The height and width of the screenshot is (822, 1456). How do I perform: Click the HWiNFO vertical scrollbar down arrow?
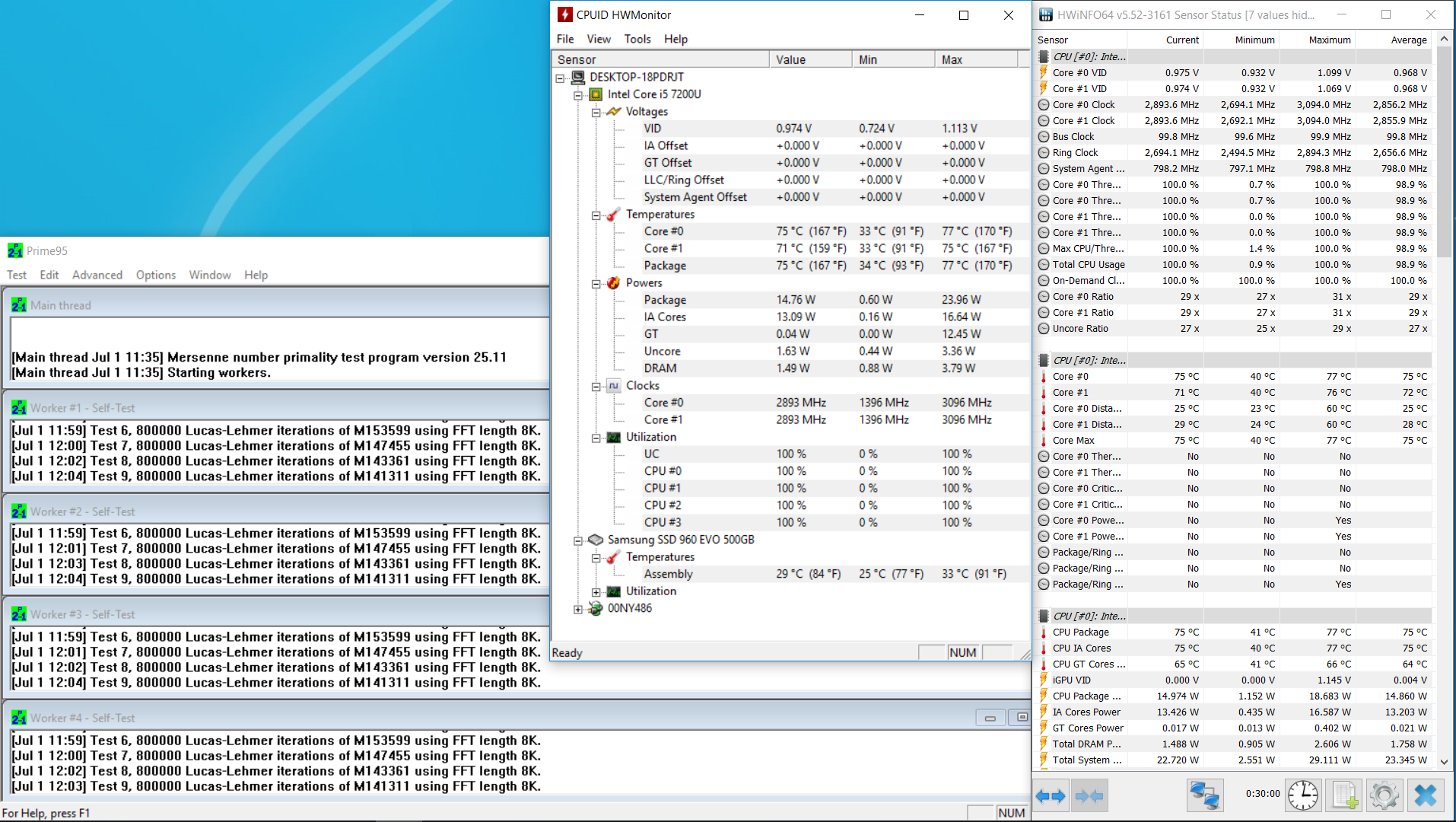[1444, 761]
